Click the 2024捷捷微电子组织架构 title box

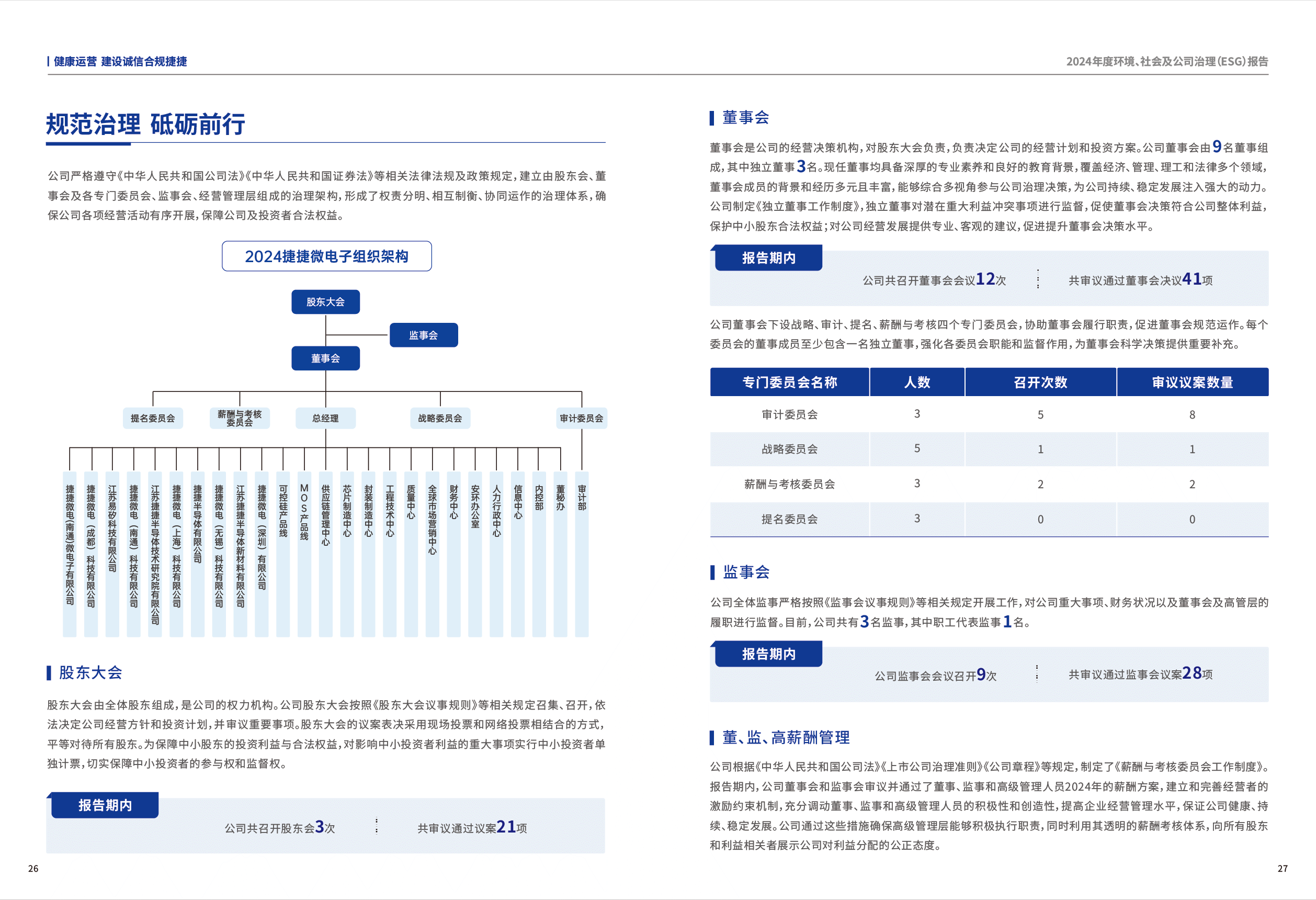(x=326, y=256)
